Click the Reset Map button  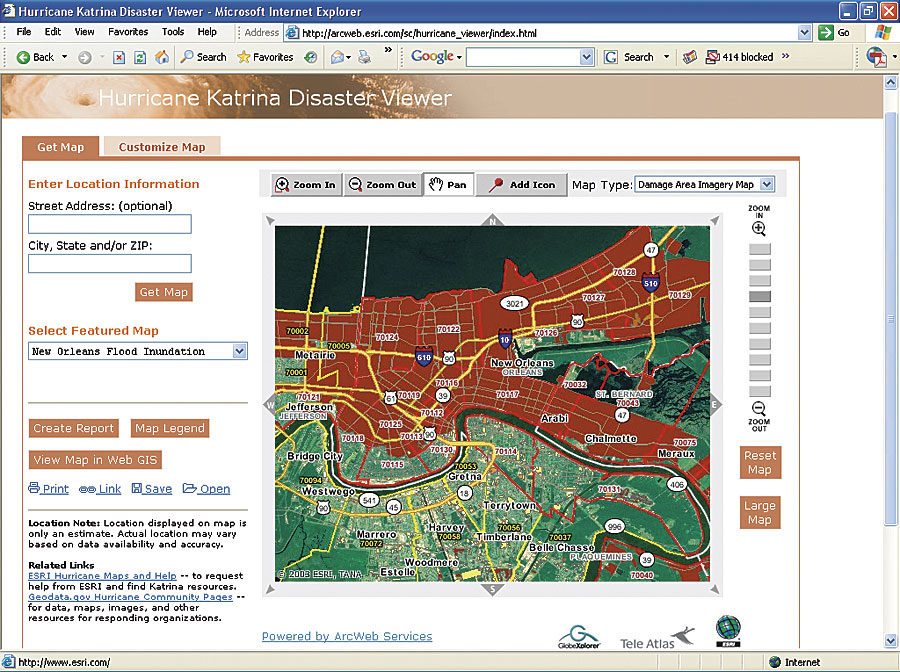pos(760,463)
